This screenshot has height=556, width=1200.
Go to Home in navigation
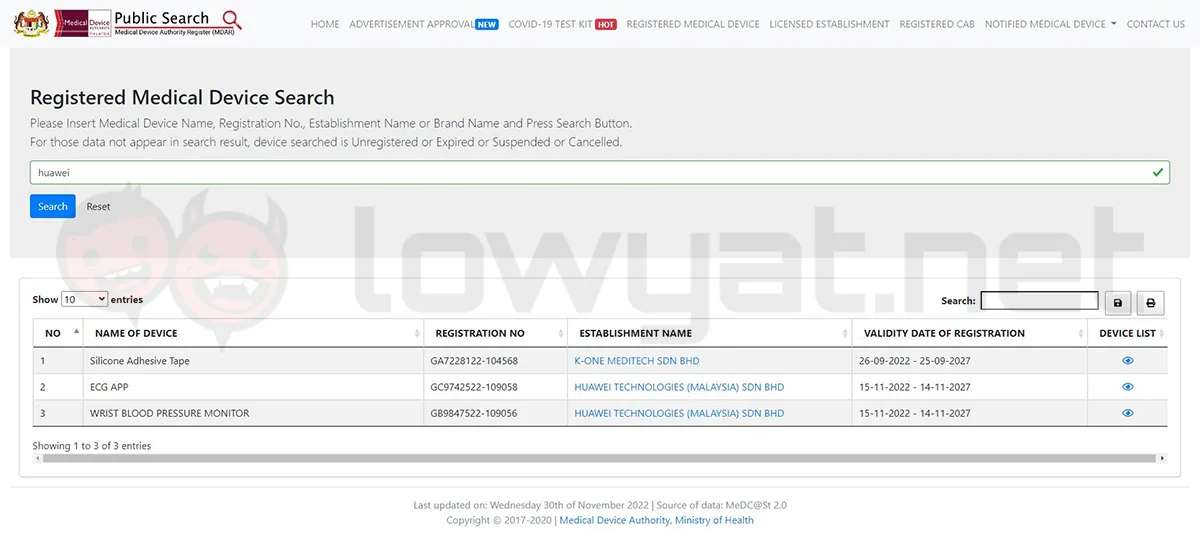click(x=325, y=24)
